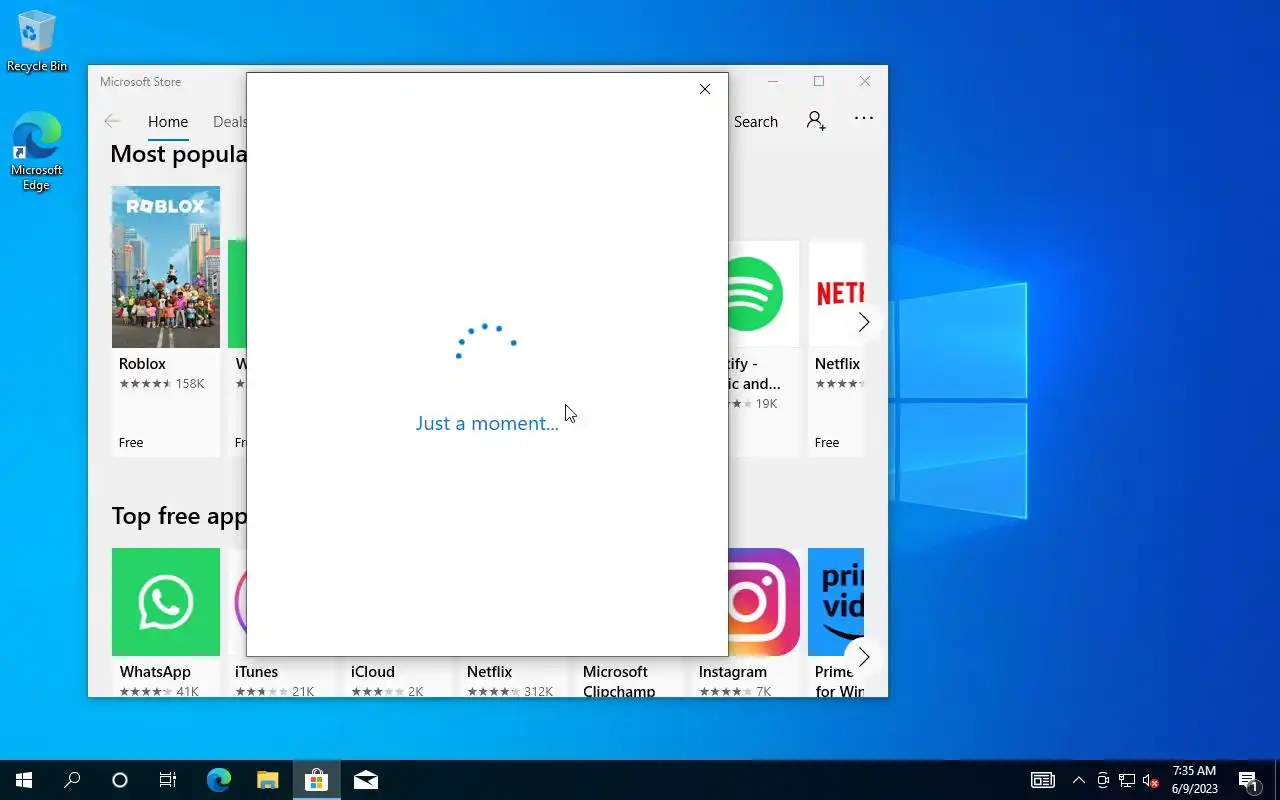Open the Roblox app thumbnail
This screenshot has height=800, width=1280.
tap(166, 267)
